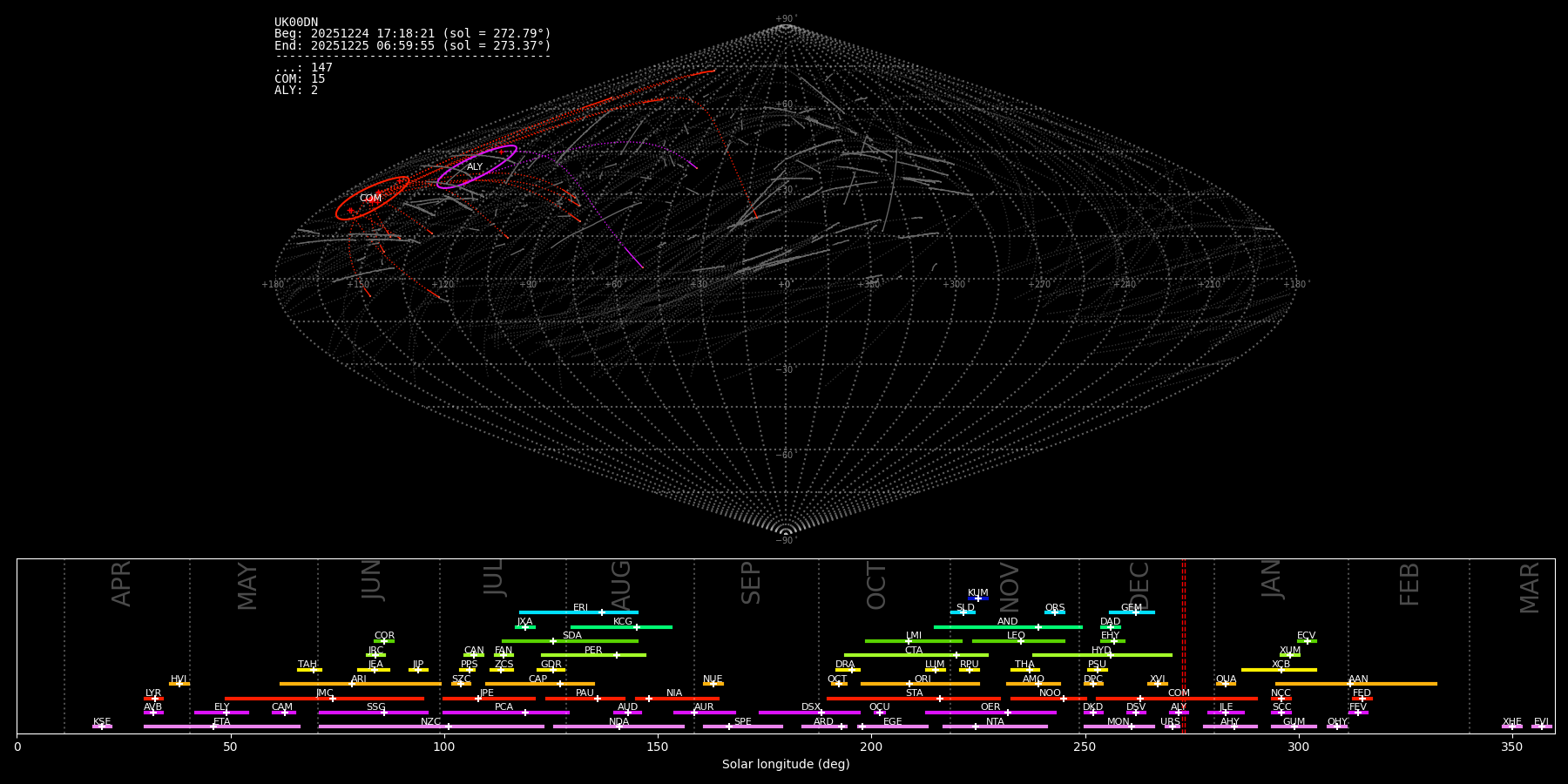This screenshot has height=784, width=1568.
Task: Click the 'Solar longitude (deg)' axis label
Action: coord(786,765)
